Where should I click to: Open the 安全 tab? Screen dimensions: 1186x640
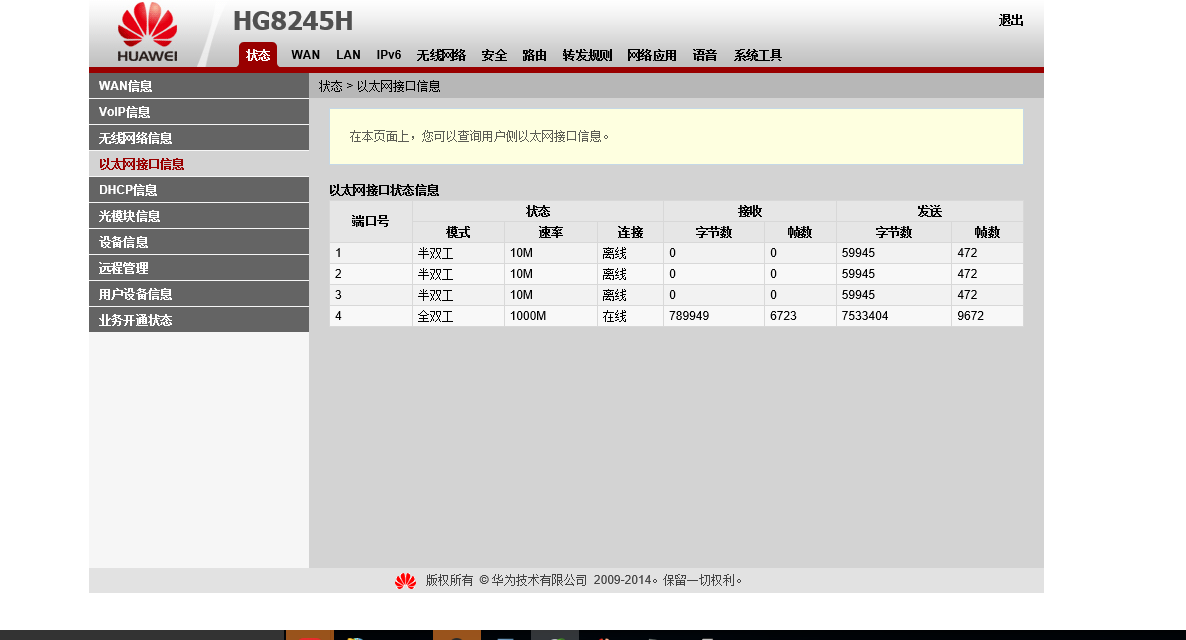[494, 55]
